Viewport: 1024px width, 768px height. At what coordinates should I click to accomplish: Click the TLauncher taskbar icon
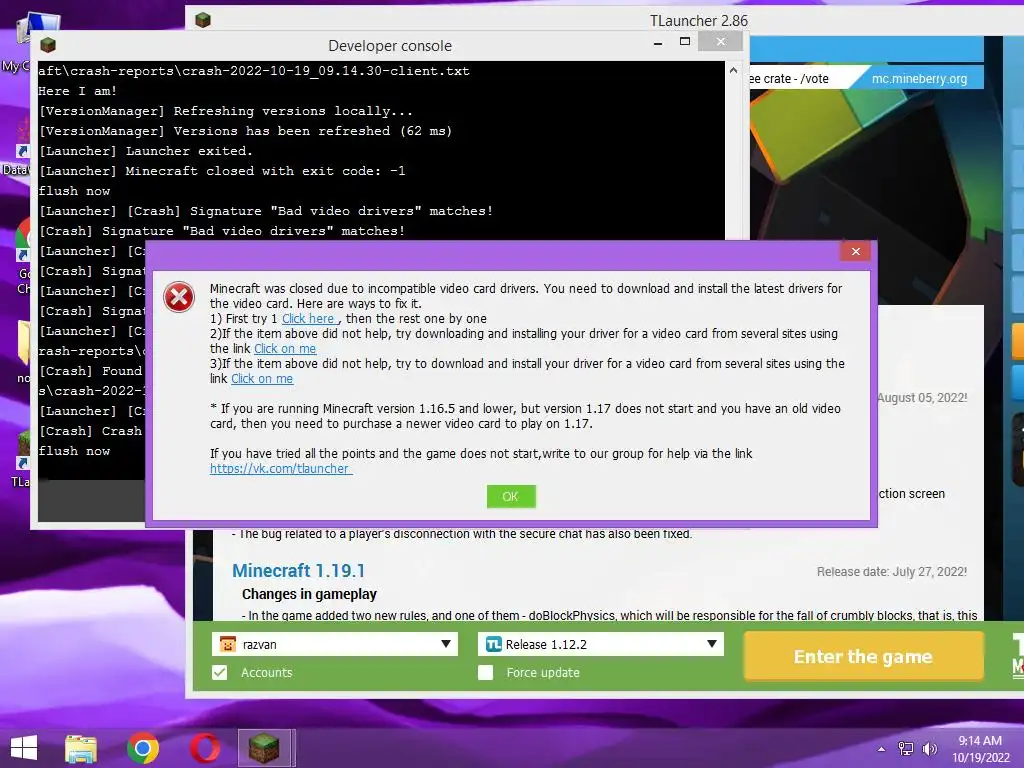264,748
